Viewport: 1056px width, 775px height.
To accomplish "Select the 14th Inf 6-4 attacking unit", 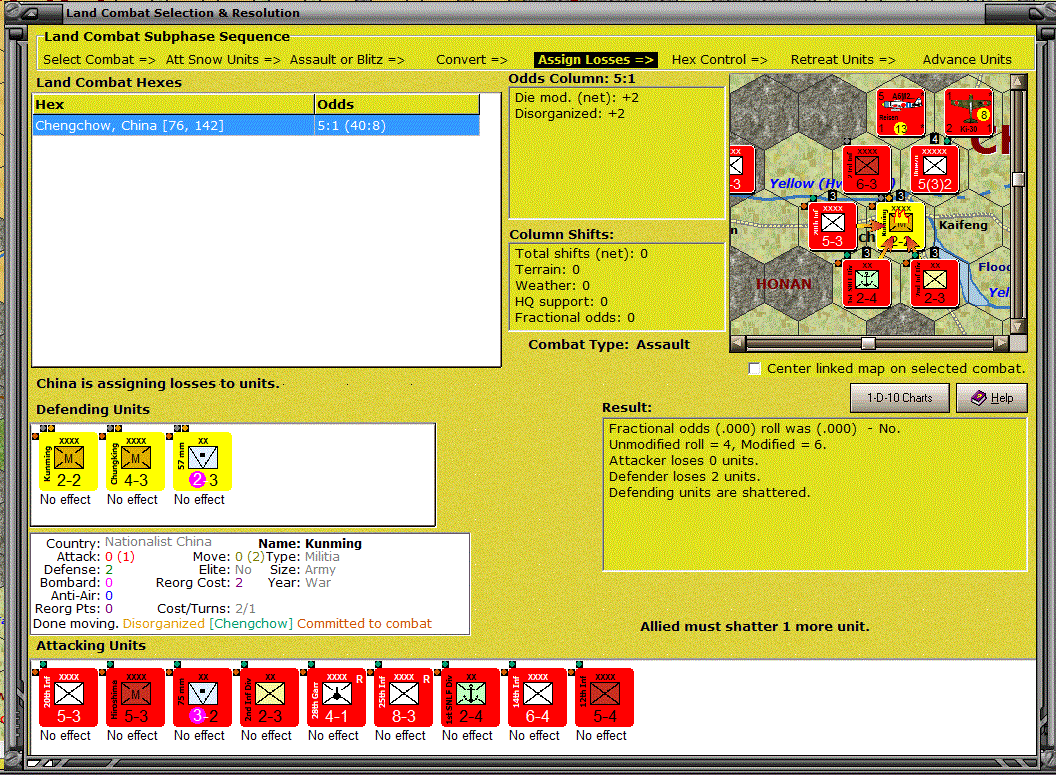I will coord(537,698).
